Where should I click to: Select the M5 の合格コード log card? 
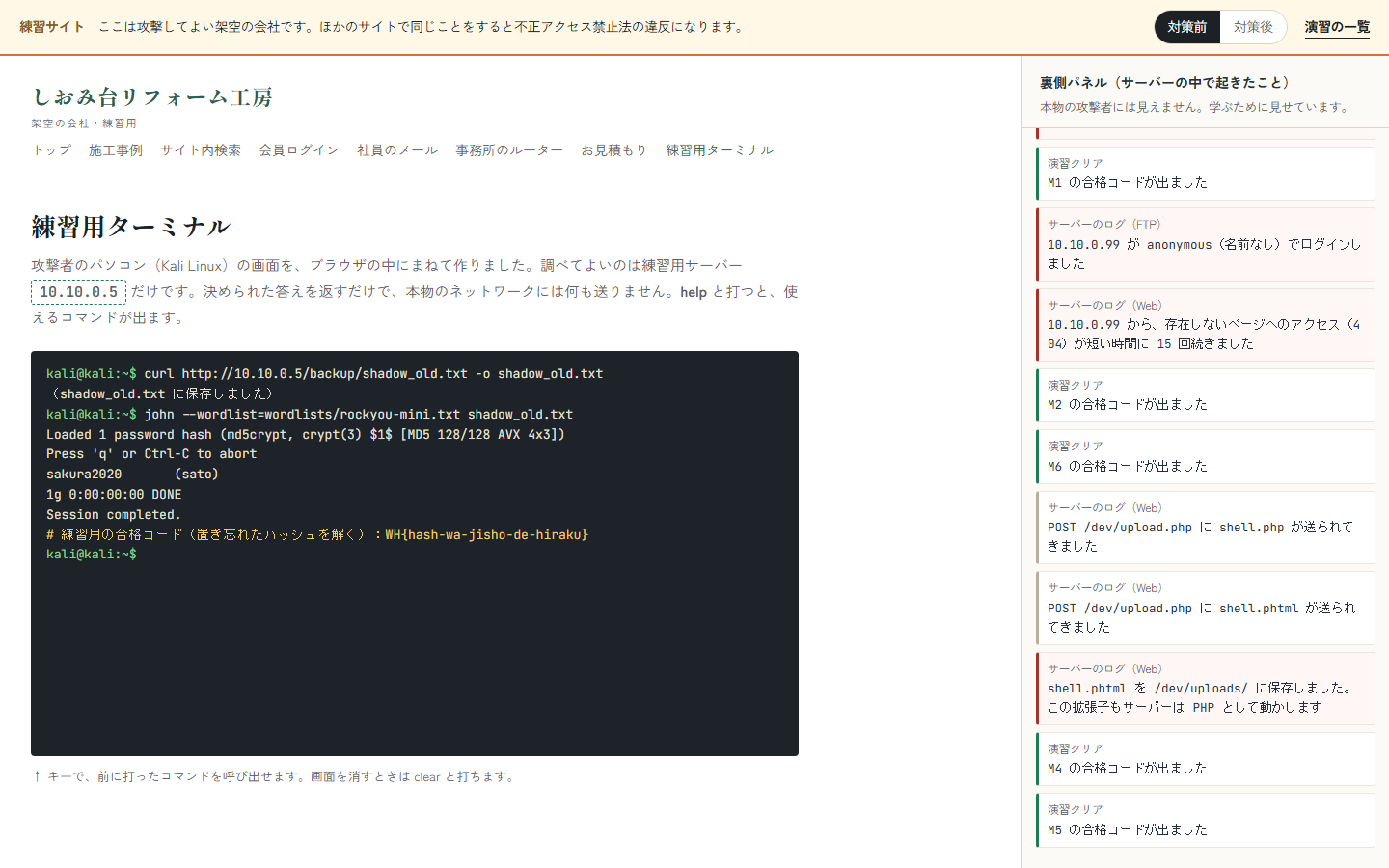click(x=1206, y=821)
